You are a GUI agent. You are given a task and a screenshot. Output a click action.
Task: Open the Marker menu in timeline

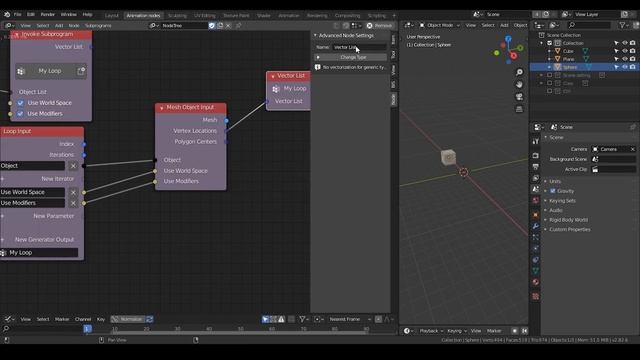pos(62,319)
